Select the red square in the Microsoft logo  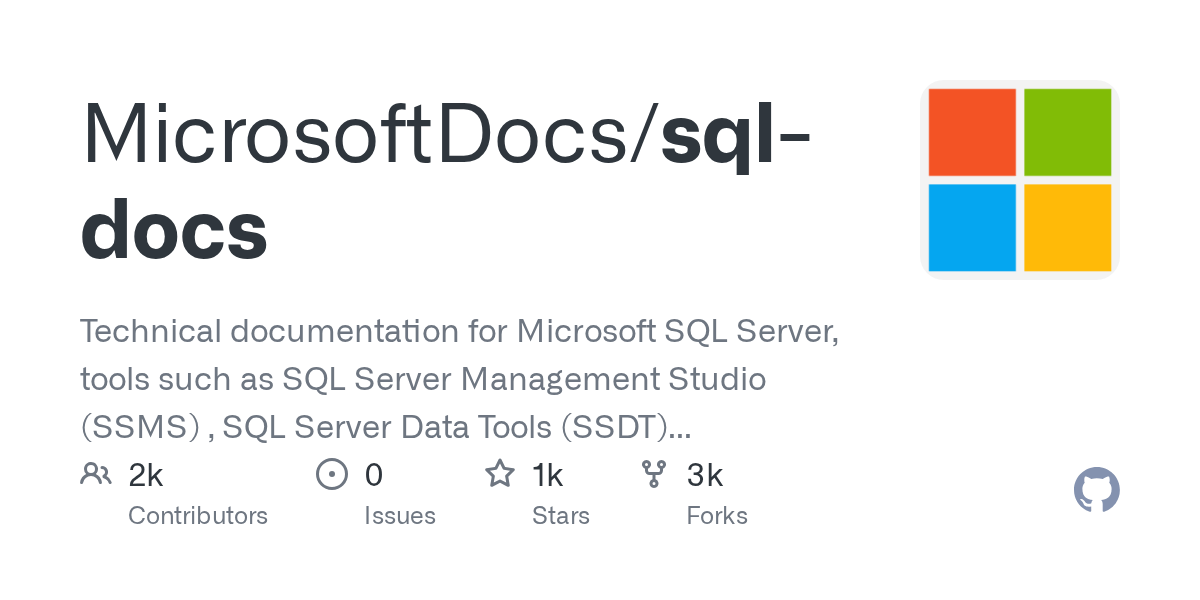click(972, 132)
